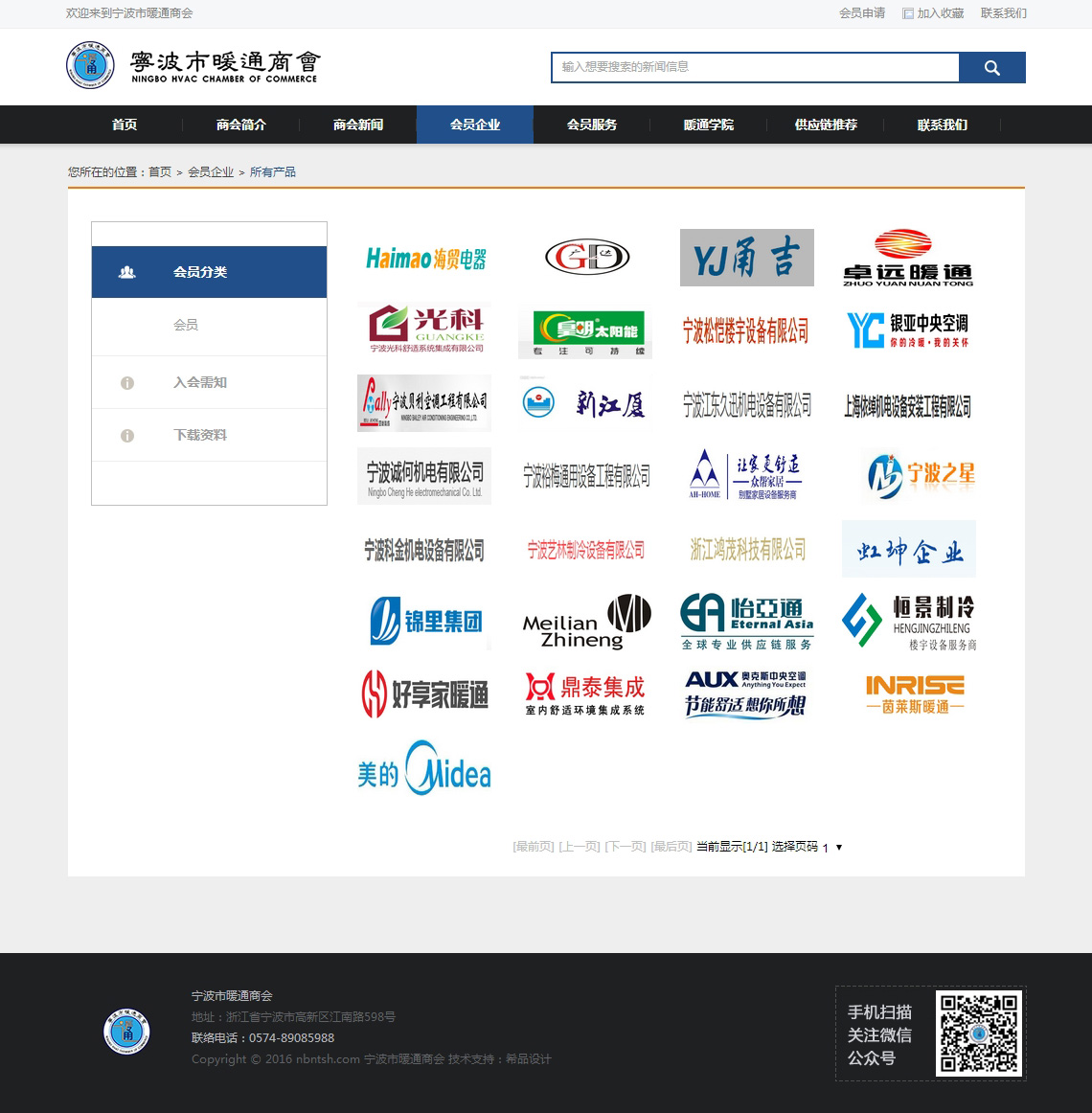Open the GD oval member logo
This screenshot has width=1092, height=1113.
[586, 258]
